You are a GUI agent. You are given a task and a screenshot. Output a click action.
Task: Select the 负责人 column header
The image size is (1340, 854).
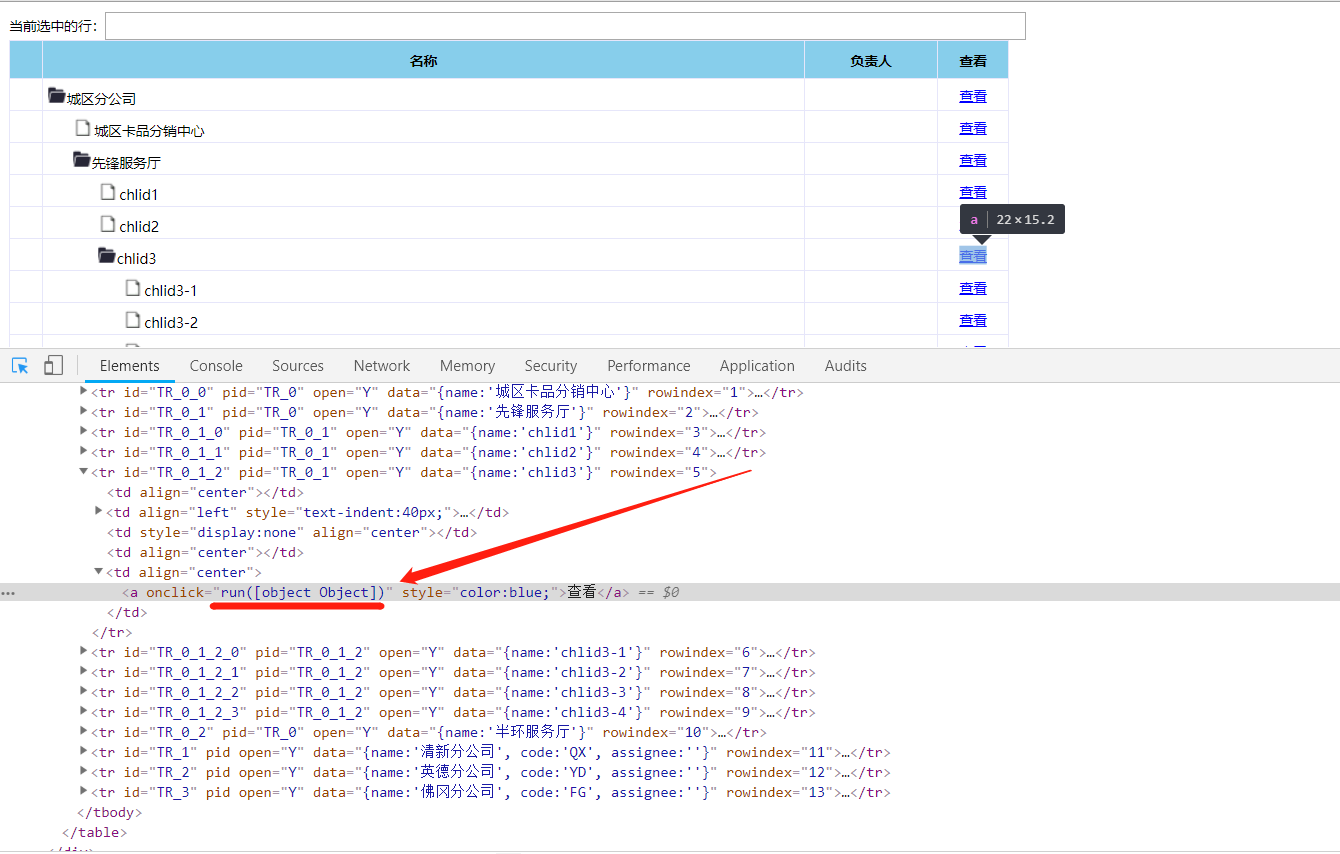pyautogui.click(x=870, y=61)
